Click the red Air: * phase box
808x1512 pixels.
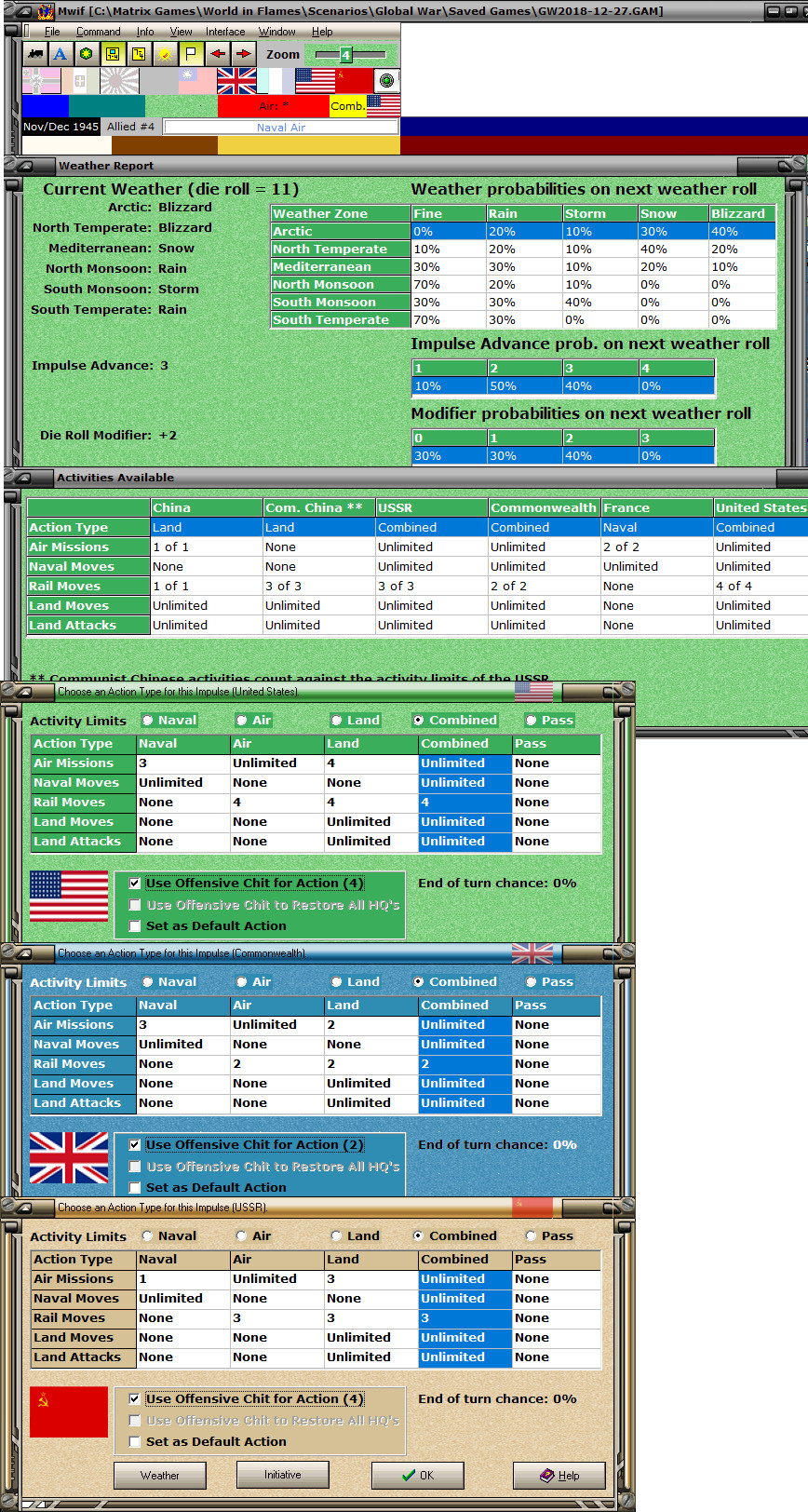[x=274, y=105]
